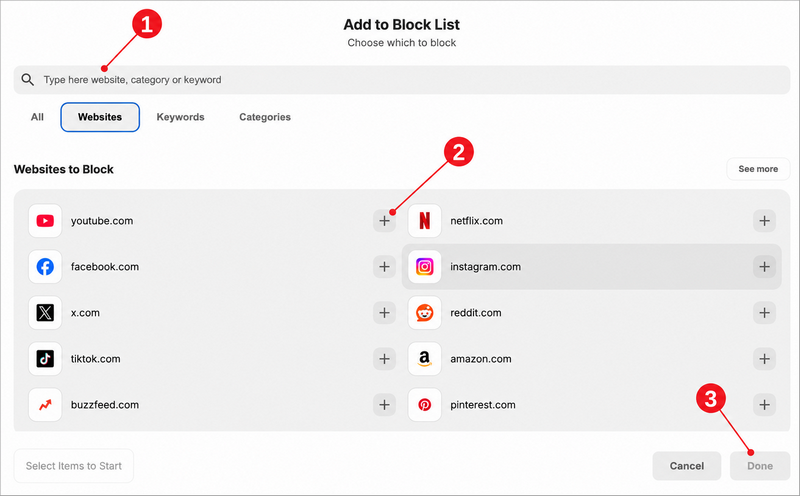Screen dimensions: 800x496
Task: Click the amazon.com label
Action: 481,359
